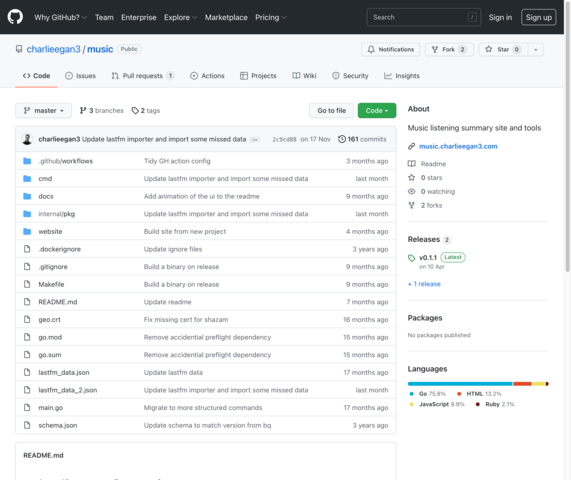This screenshot has width=571, height=480.
Task: Click the Go to file button
Action: [331, 110]
